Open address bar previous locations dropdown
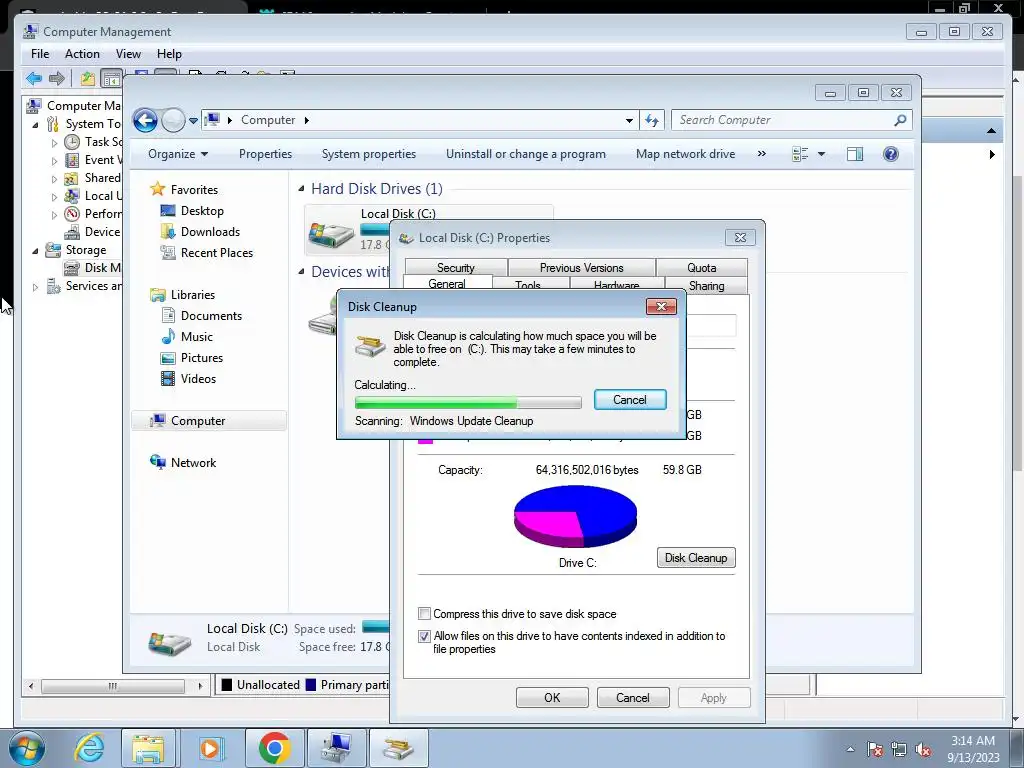1024x768 pixels. 629,120
